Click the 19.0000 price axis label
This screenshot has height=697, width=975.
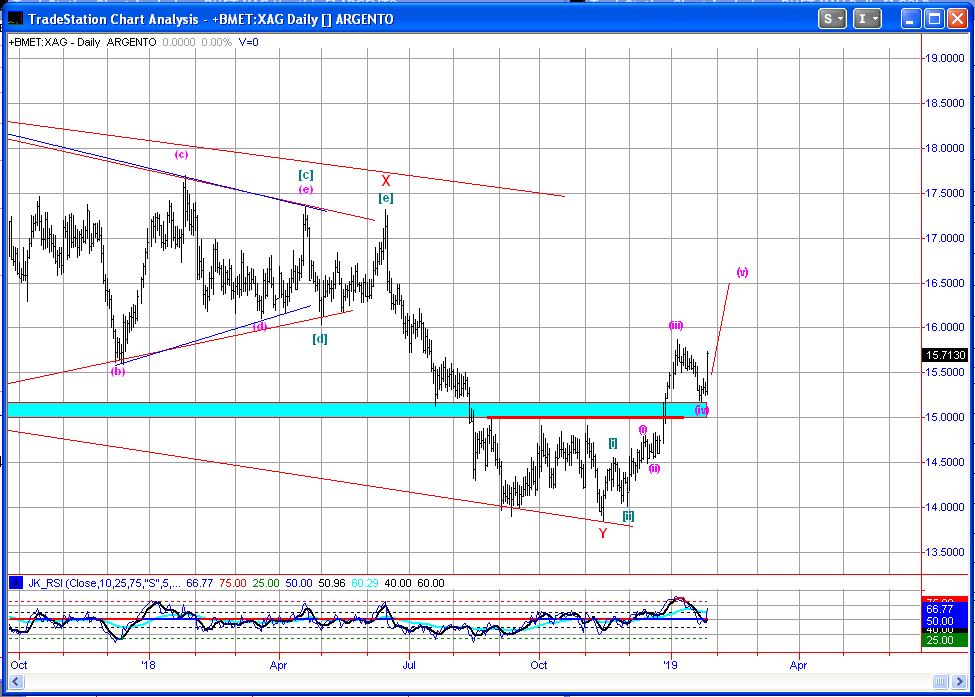945,58
